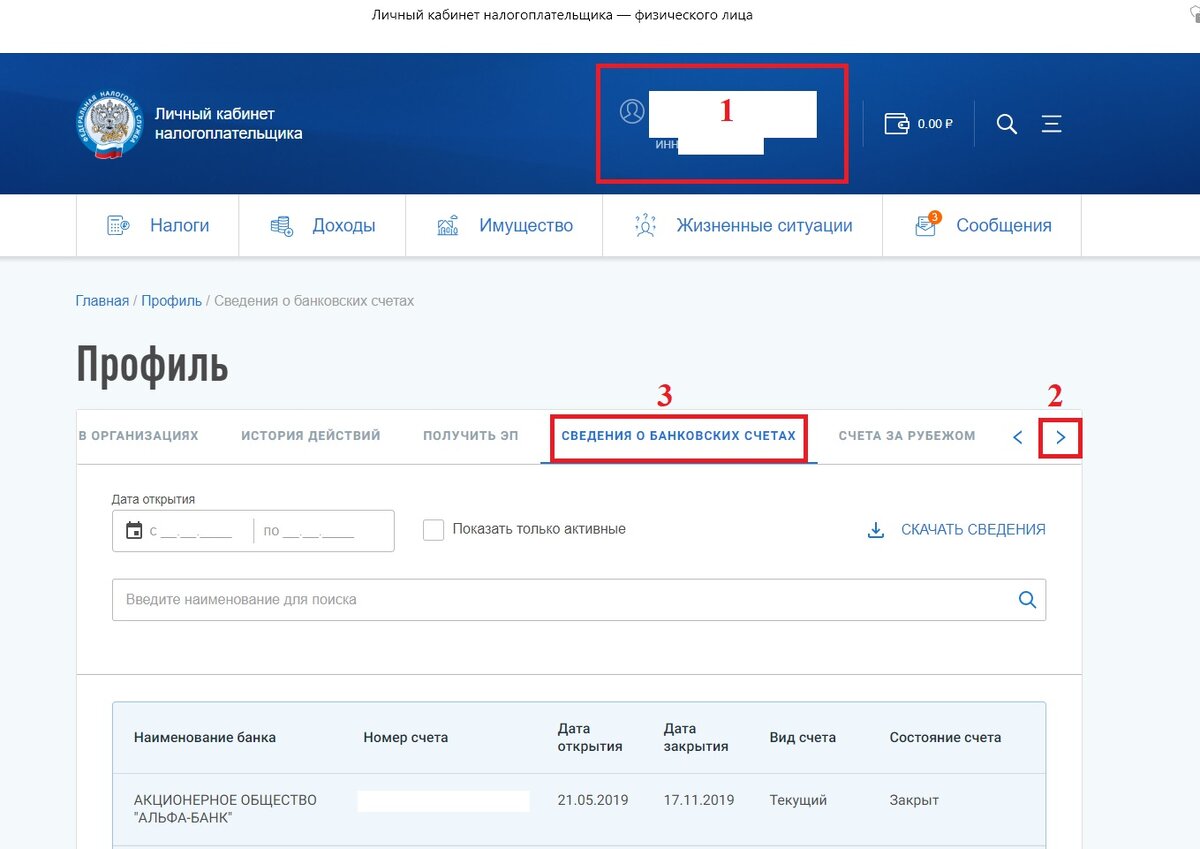Click the magnifier in the name search box
Image resolution: width=1200 pixels, height=849 pixels.
(x=1027, y=600)
